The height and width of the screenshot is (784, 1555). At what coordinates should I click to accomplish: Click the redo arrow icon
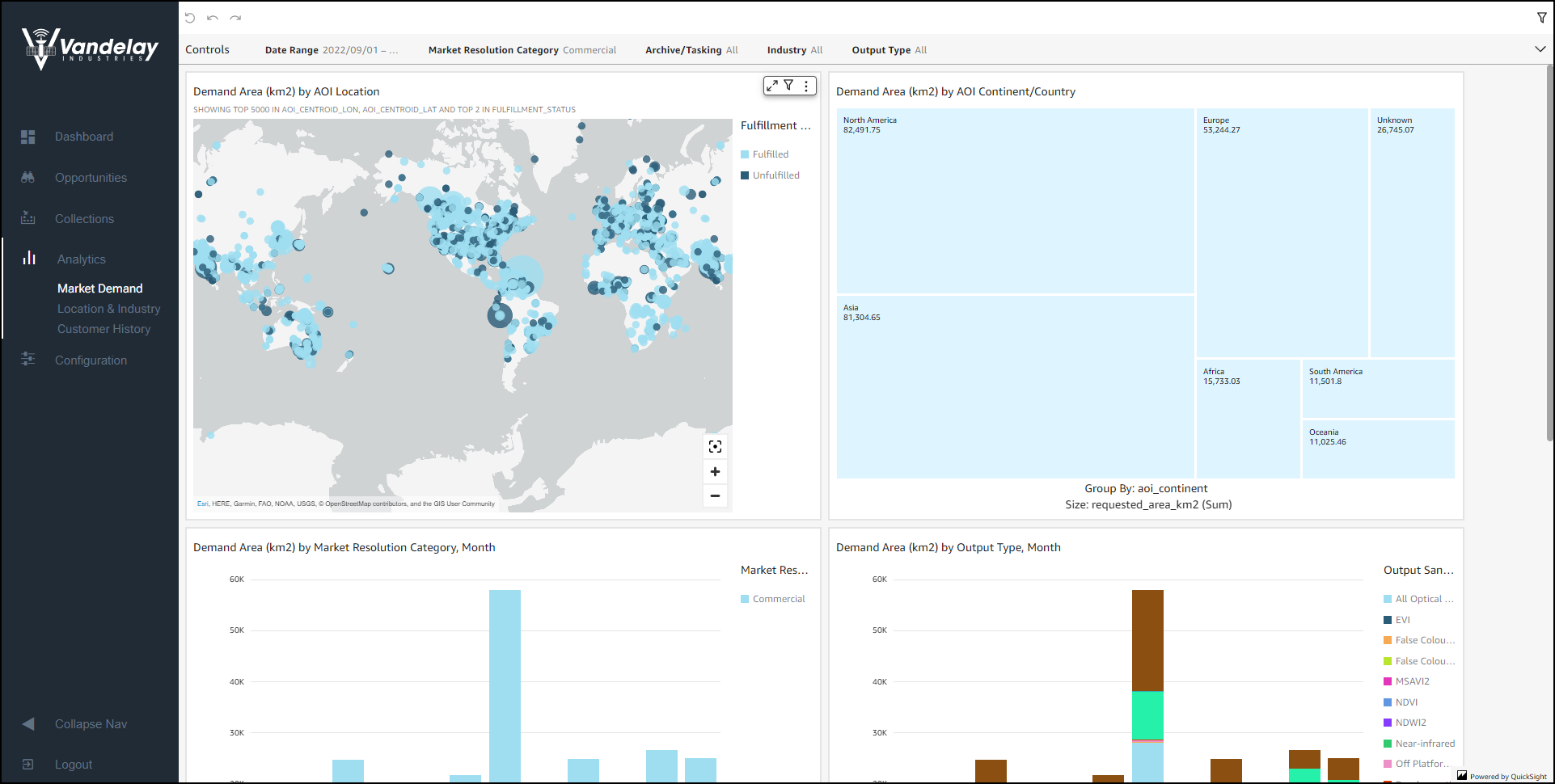point(235,18)
